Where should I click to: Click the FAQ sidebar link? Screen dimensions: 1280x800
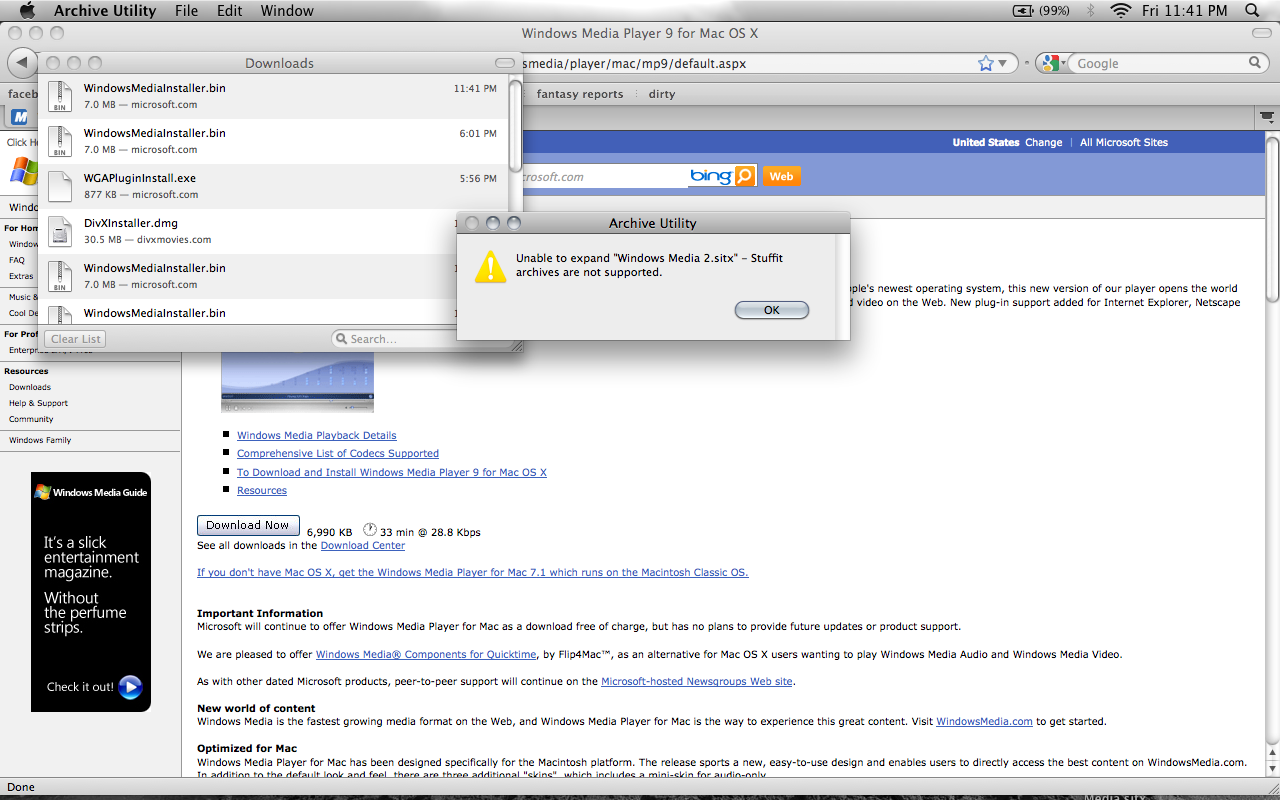(x=17, y=260)
